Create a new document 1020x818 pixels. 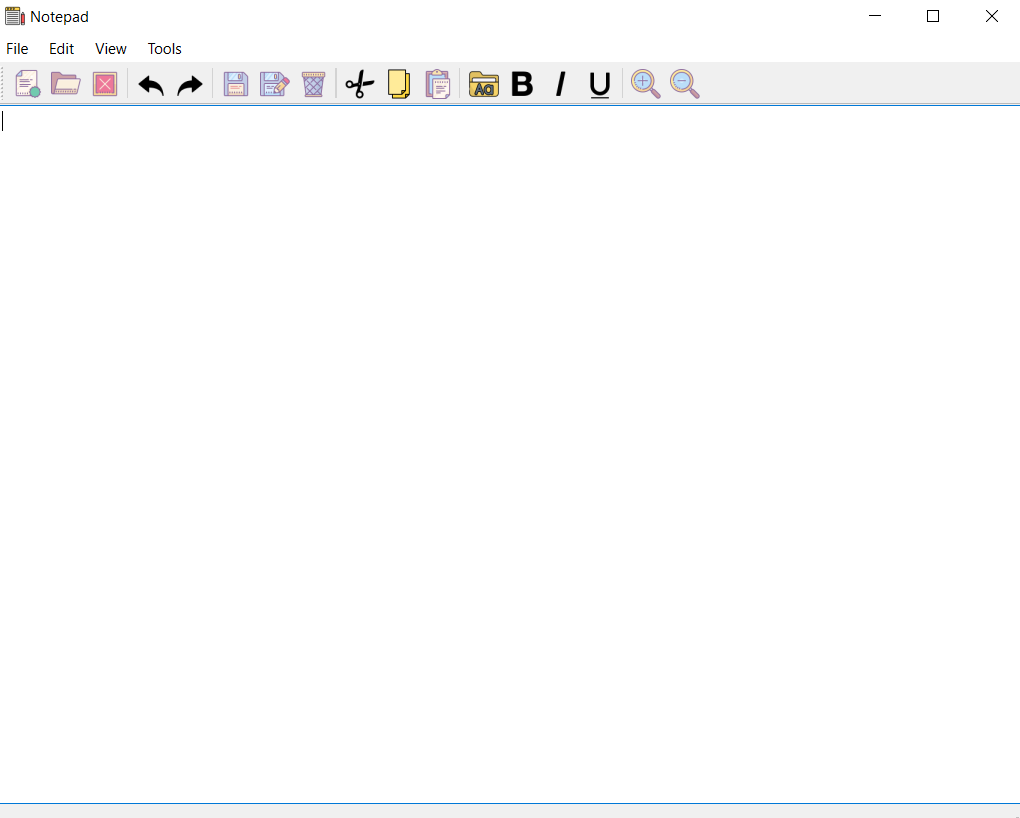[26, 84]
